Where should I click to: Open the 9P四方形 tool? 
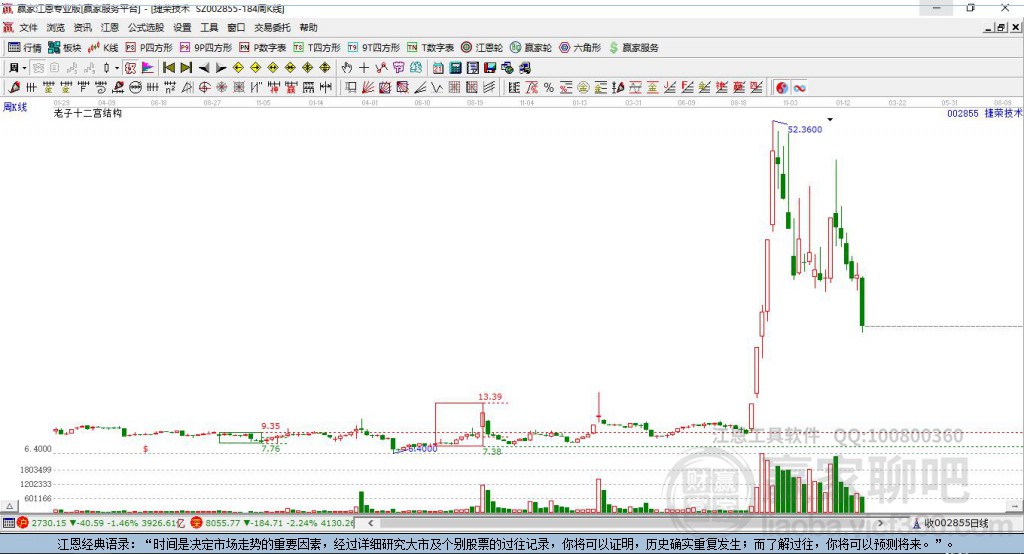point(206,48)
